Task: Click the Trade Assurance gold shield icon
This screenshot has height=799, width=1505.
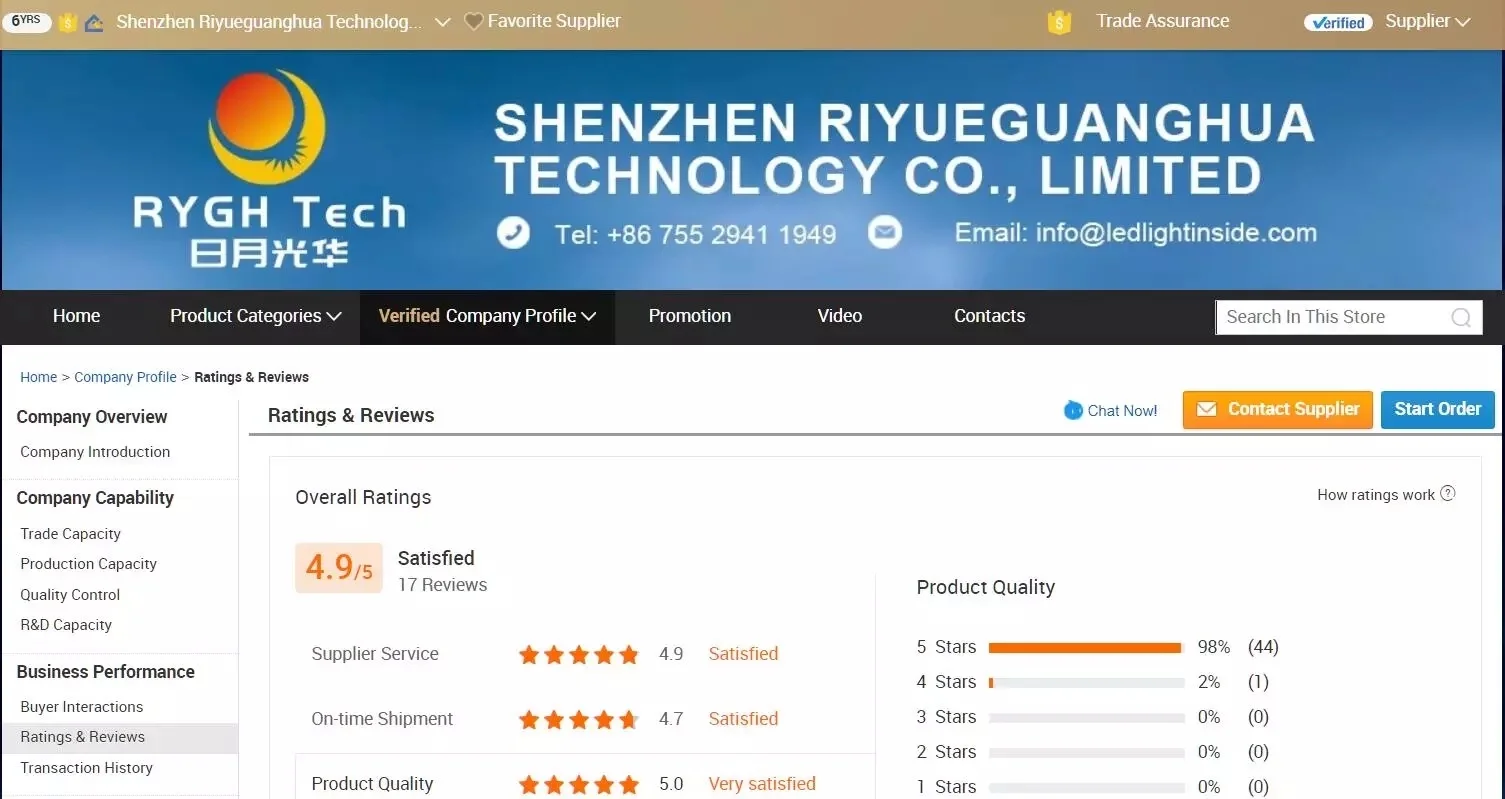Action: coord(1059,22)
